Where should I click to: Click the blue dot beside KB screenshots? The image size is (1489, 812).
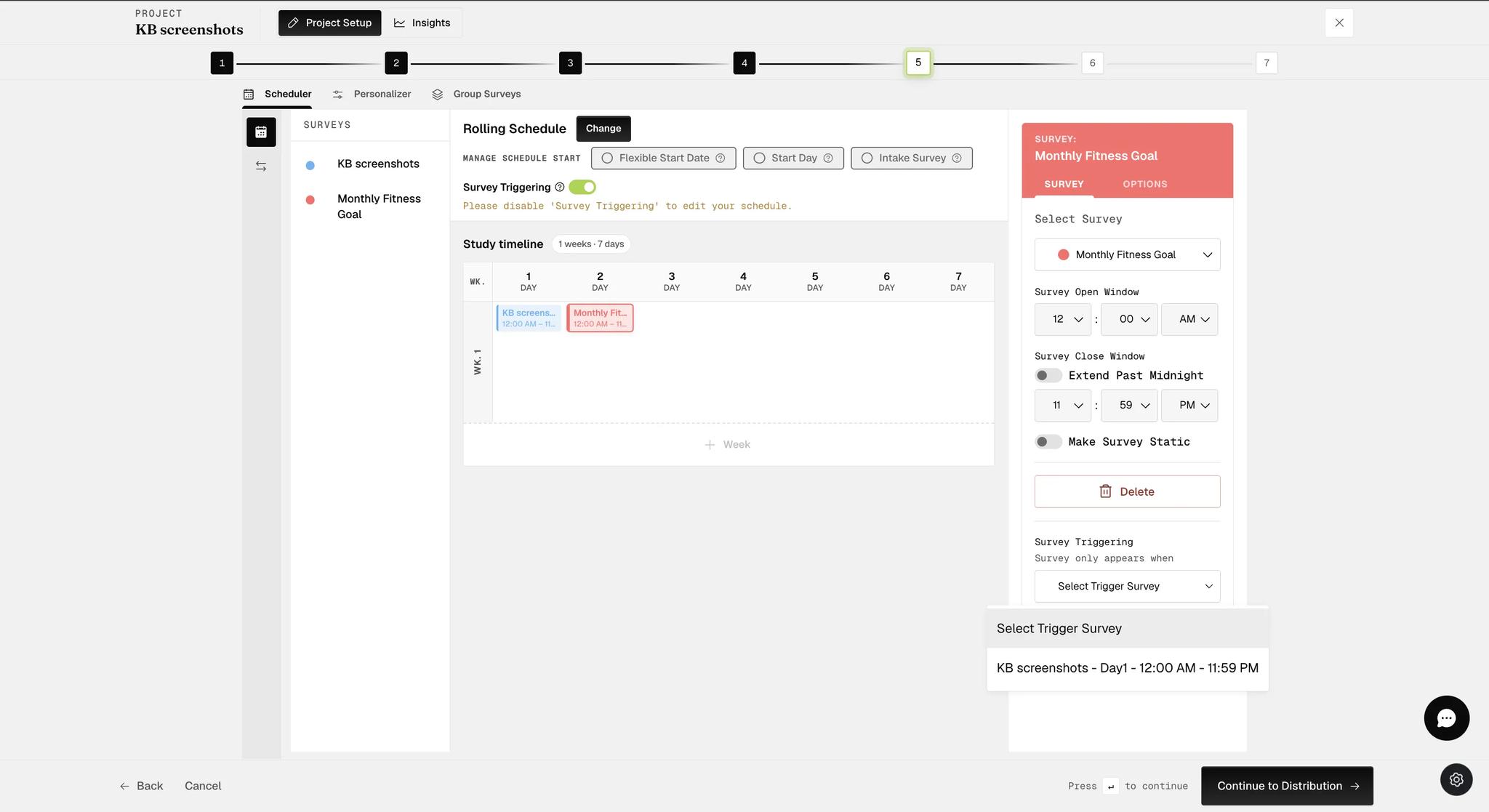[x=310, y=165]
